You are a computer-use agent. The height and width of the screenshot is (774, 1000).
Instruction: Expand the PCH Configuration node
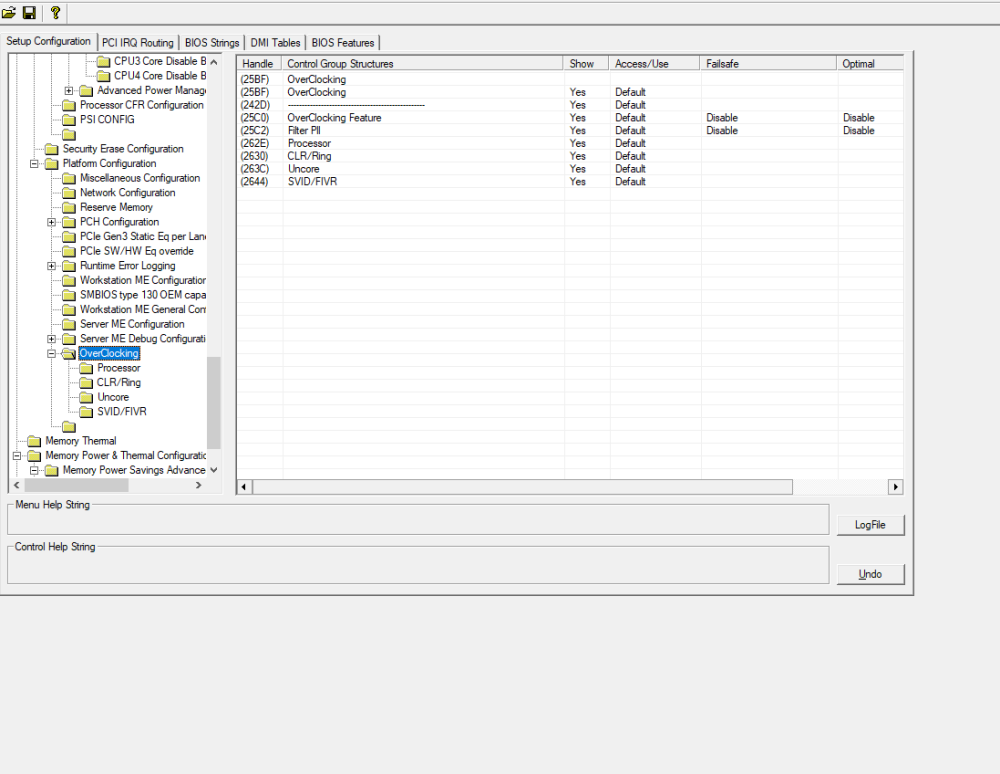click(x=52, y=223)
